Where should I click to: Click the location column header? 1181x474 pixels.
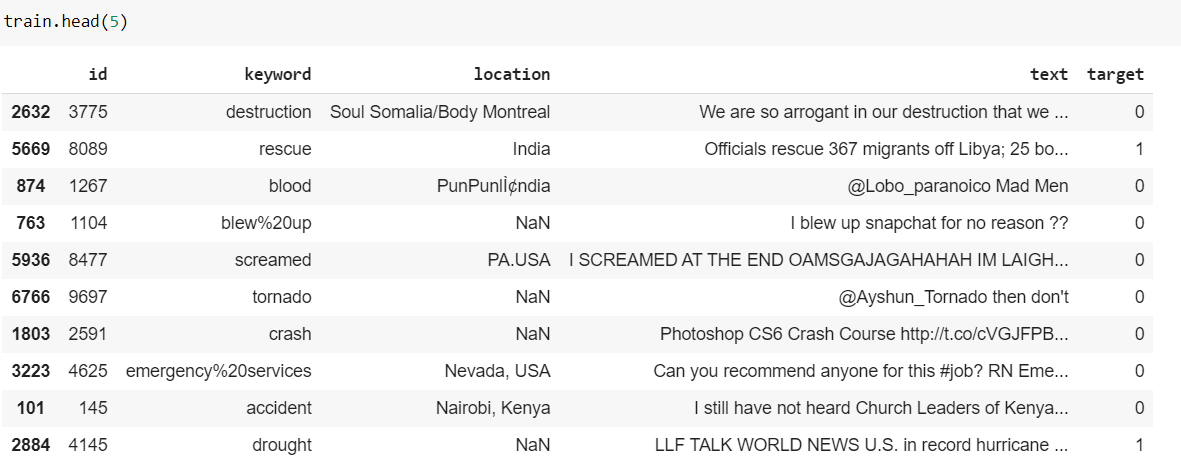pyautogui.click(x=511, y=74)
